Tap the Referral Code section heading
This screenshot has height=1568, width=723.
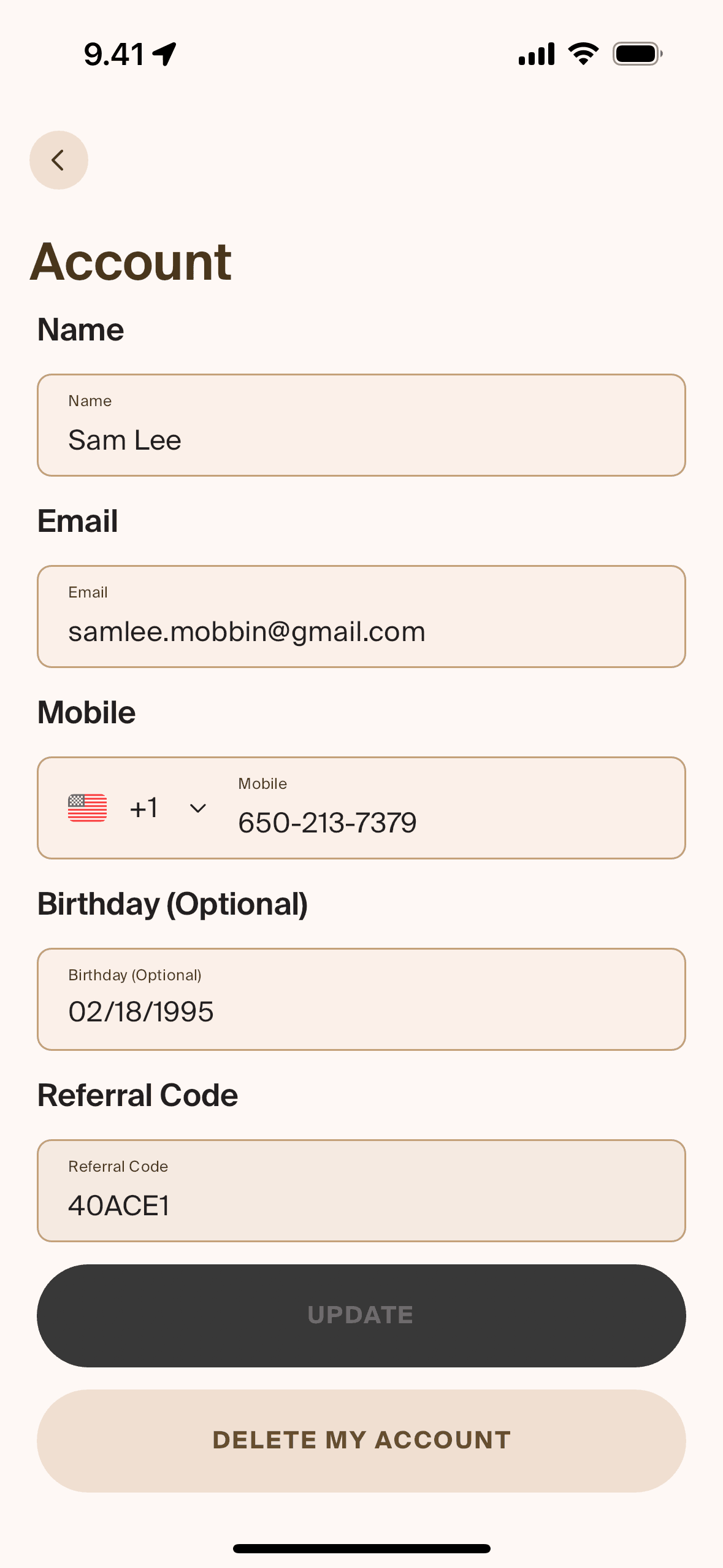tap(138, 1096)
